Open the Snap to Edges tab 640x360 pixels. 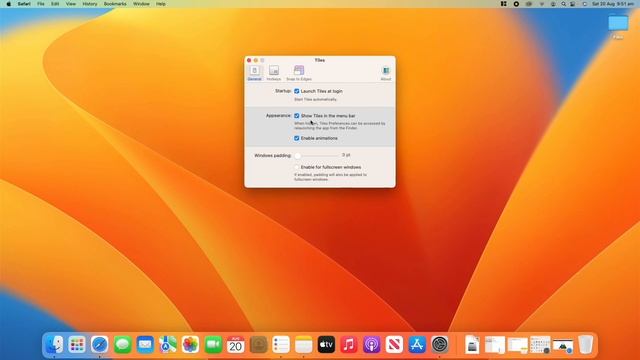coord(299,73)
